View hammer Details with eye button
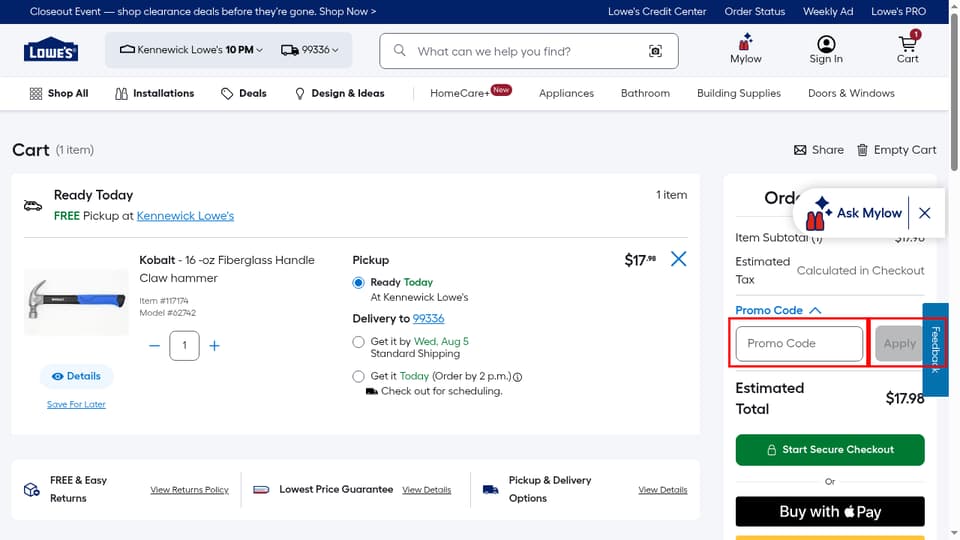 [x=77, y=377]
